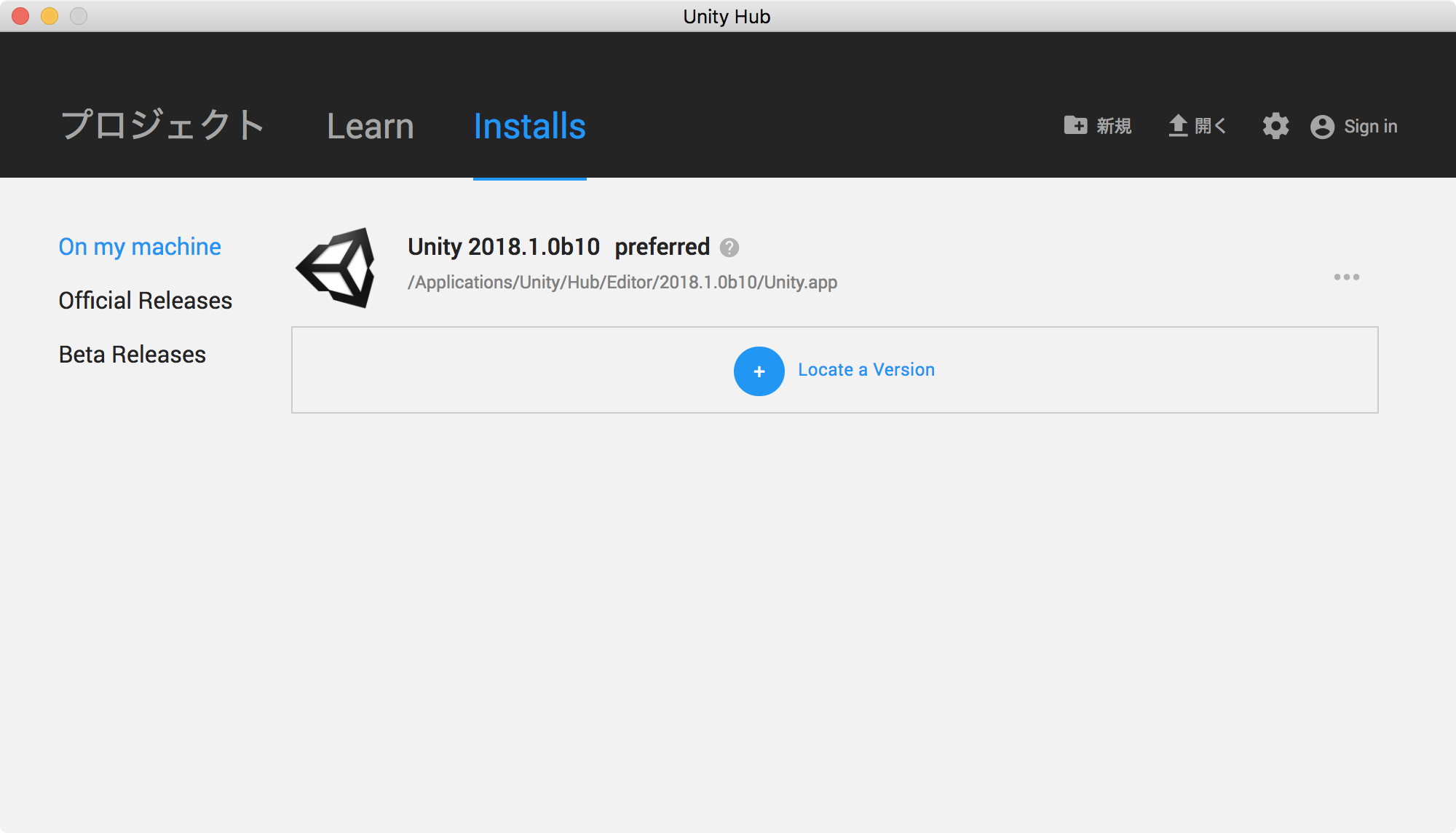Click the Unity logo for 2018.1.0b10
The height and width of the screenshot is (833, 1456).
(336, 267)
